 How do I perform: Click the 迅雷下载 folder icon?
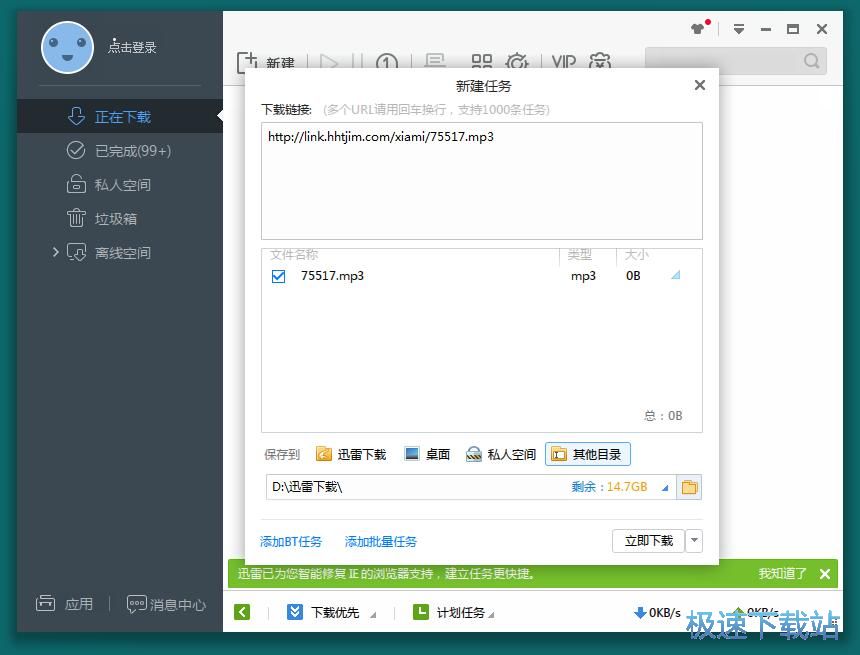pos(324,454)
